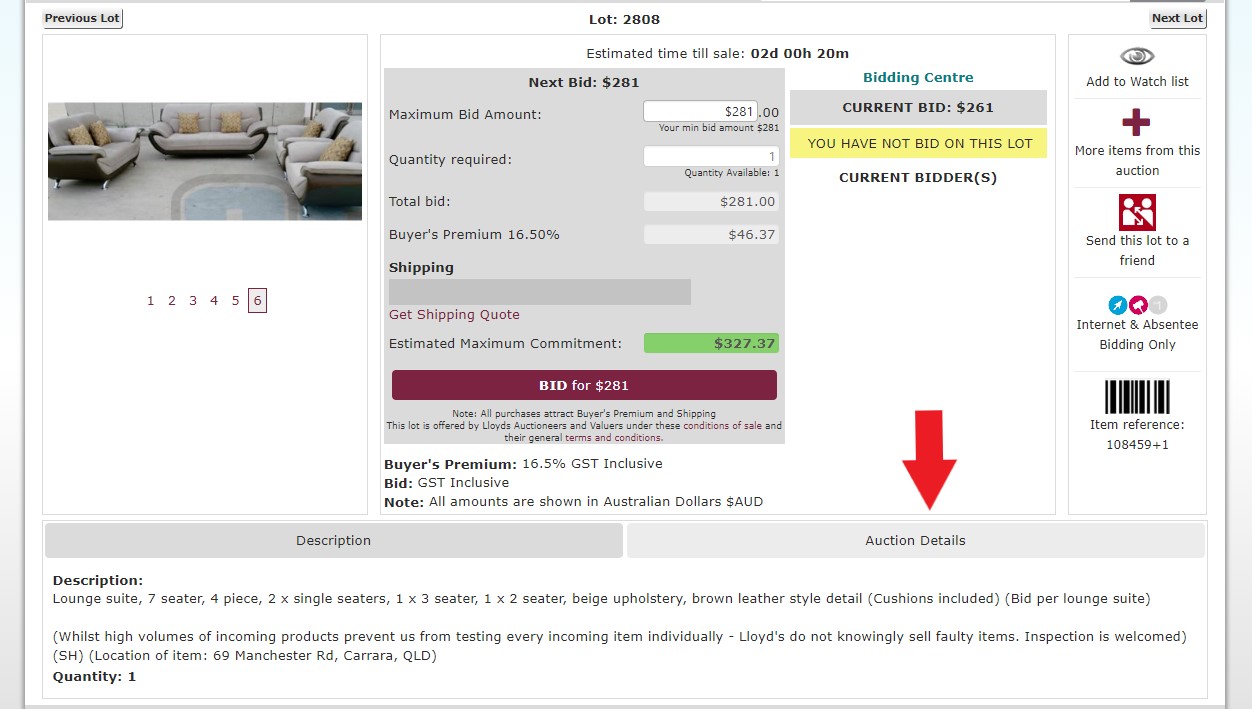Click the lounge suite photo thumbnail
Image resolution: width=1252 pixels, height=709 pixels.
[x=205, y=161]
